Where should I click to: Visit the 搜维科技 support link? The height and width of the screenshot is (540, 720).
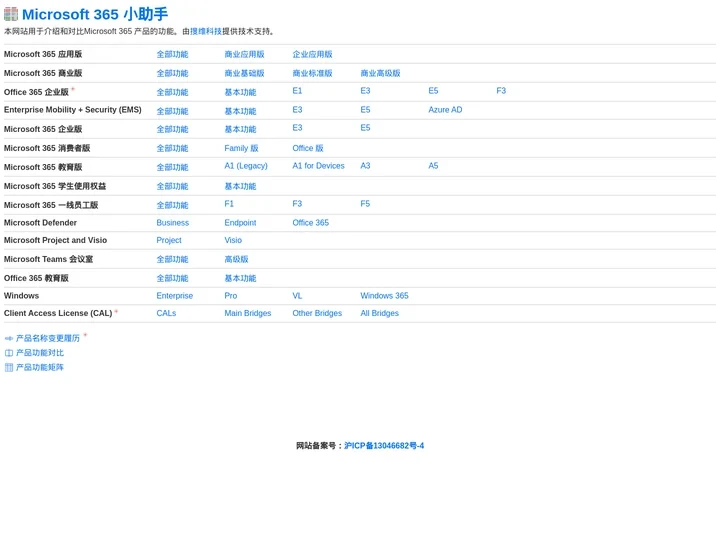(x=206, y=31)
